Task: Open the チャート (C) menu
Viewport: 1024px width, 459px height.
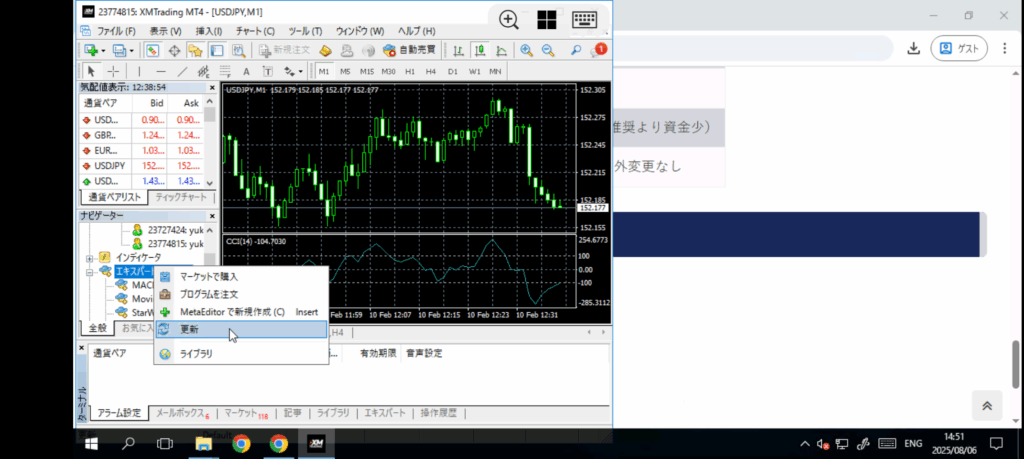Action: (255, 31)
